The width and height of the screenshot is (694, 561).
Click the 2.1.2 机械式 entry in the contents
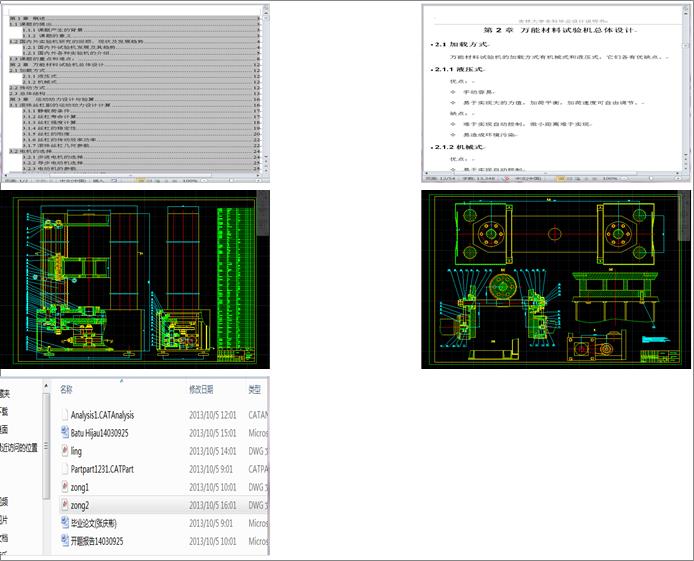[142, 82]
